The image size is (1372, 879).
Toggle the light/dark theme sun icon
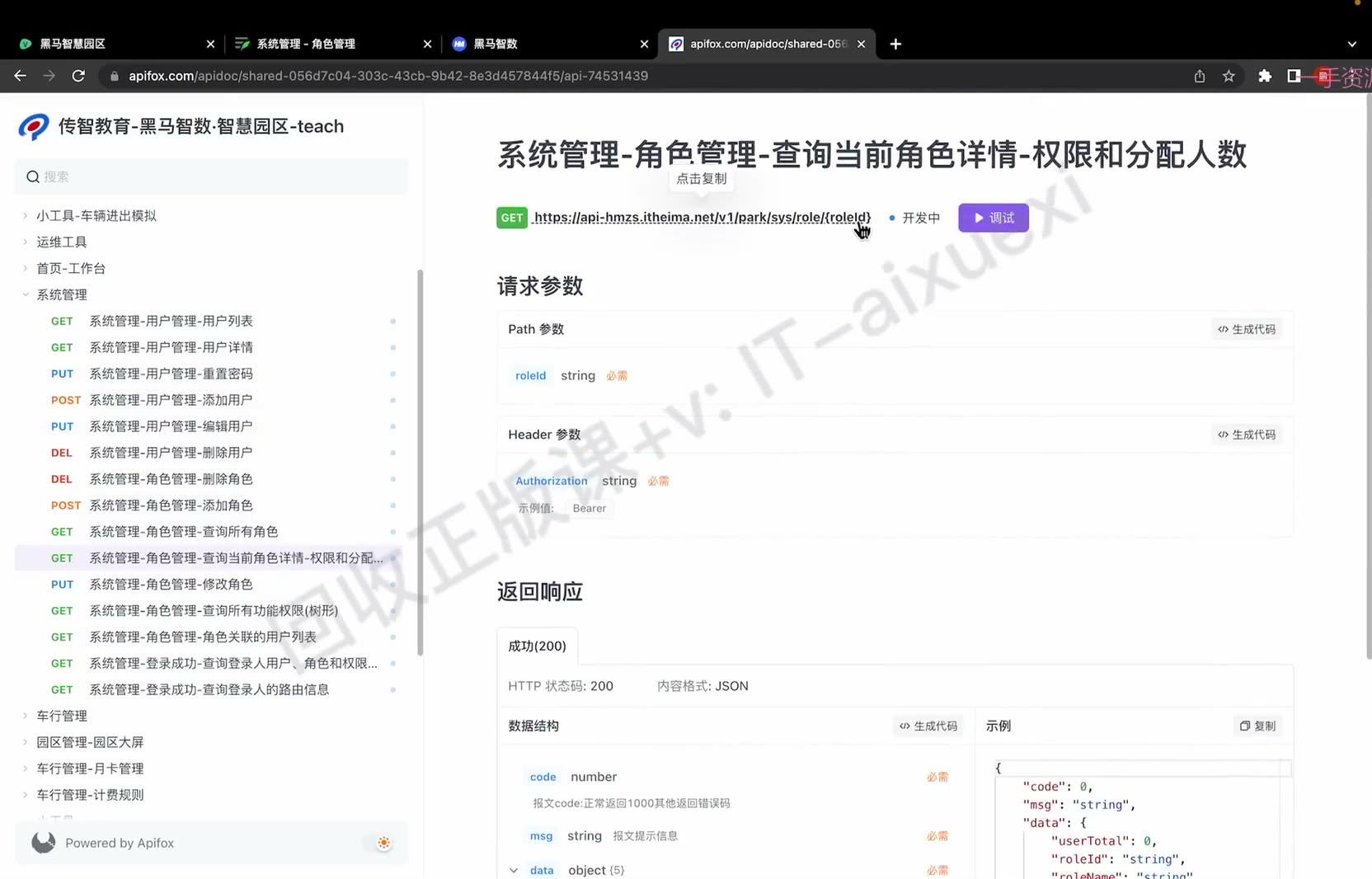tap(383, 843)
